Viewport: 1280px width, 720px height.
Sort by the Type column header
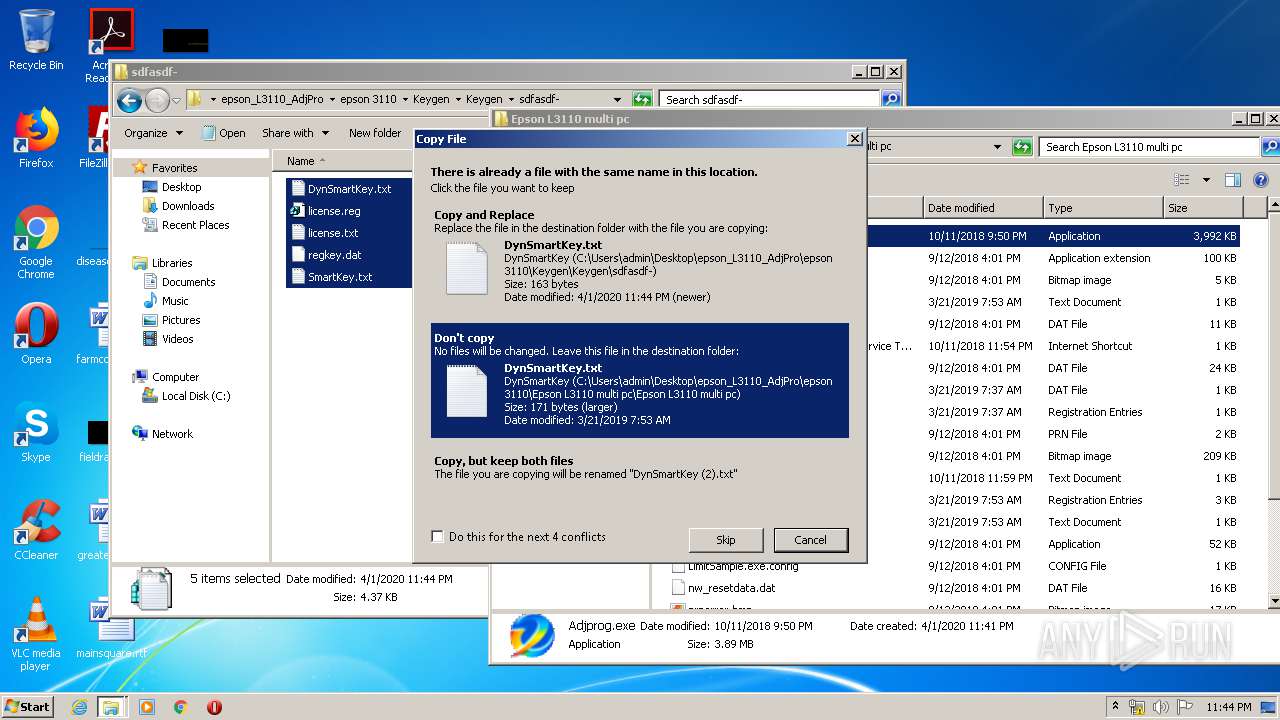tap(1103, 208)
